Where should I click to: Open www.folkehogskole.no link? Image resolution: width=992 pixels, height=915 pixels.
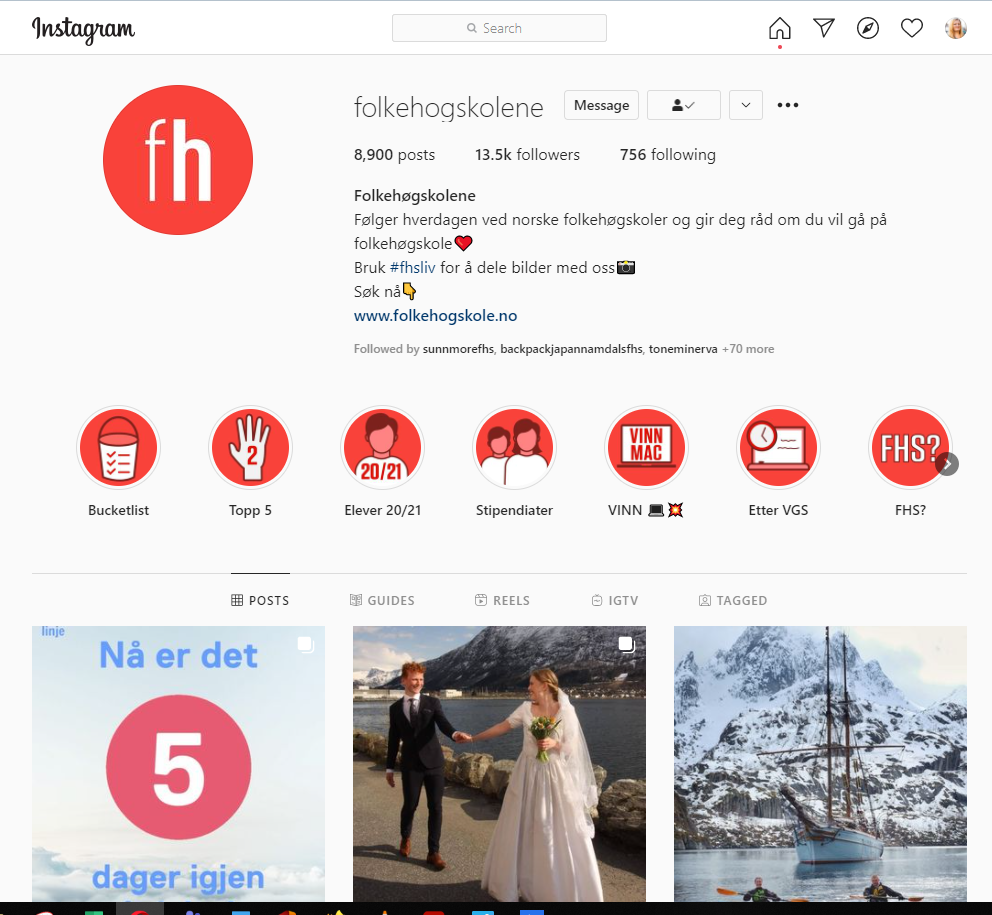point(435,316)
